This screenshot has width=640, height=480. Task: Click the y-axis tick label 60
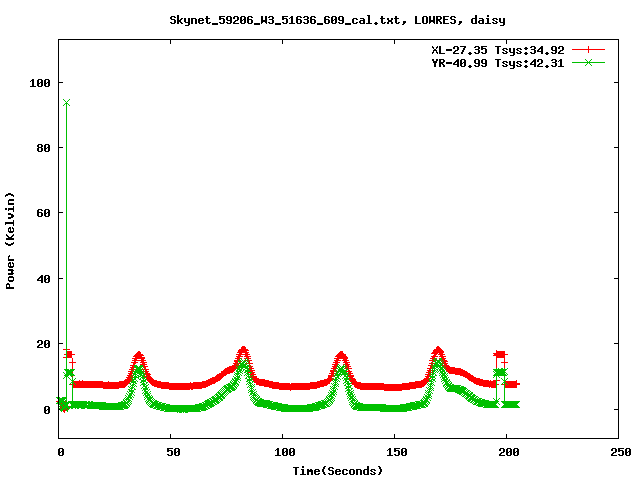click(44, 213)
